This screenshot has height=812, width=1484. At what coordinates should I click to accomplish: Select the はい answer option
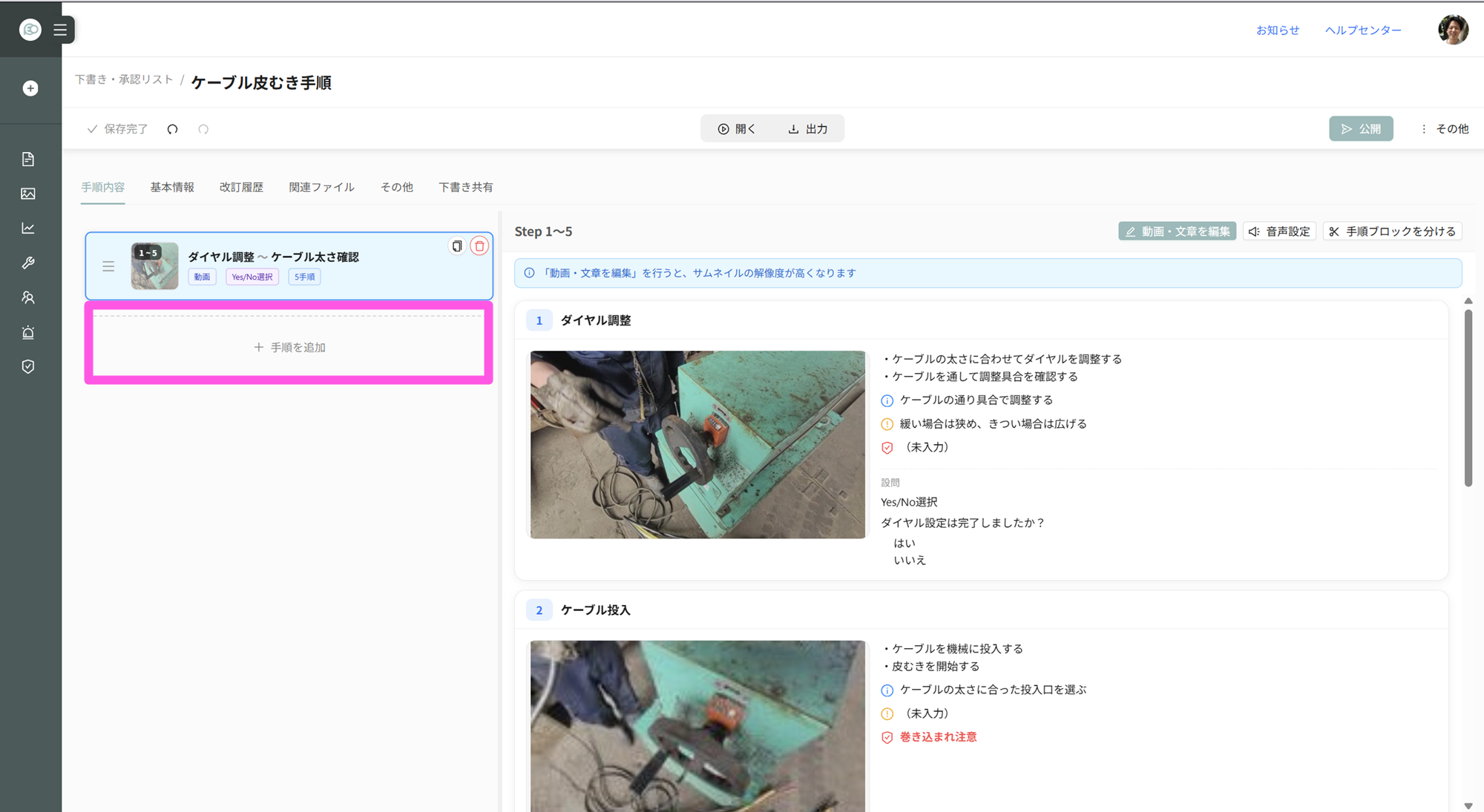(x=904, y=543)
